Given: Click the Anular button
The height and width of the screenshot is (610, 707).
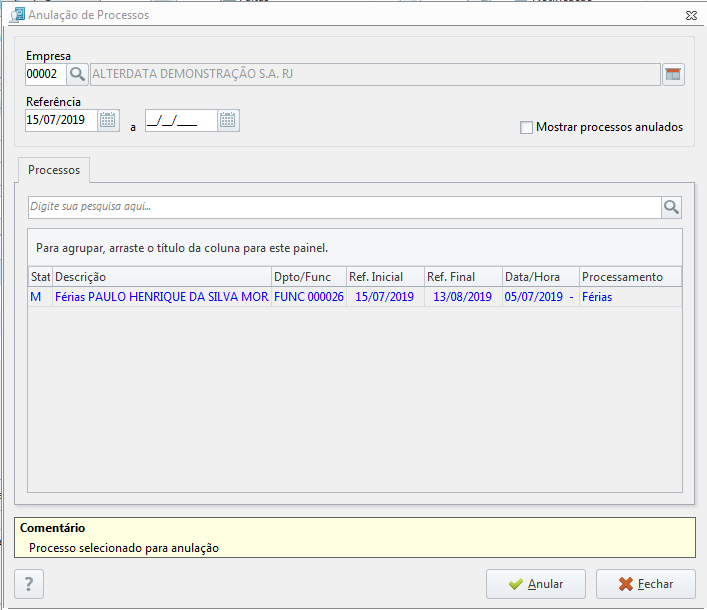Looking at the screenshot, I should tap(536, 584).
